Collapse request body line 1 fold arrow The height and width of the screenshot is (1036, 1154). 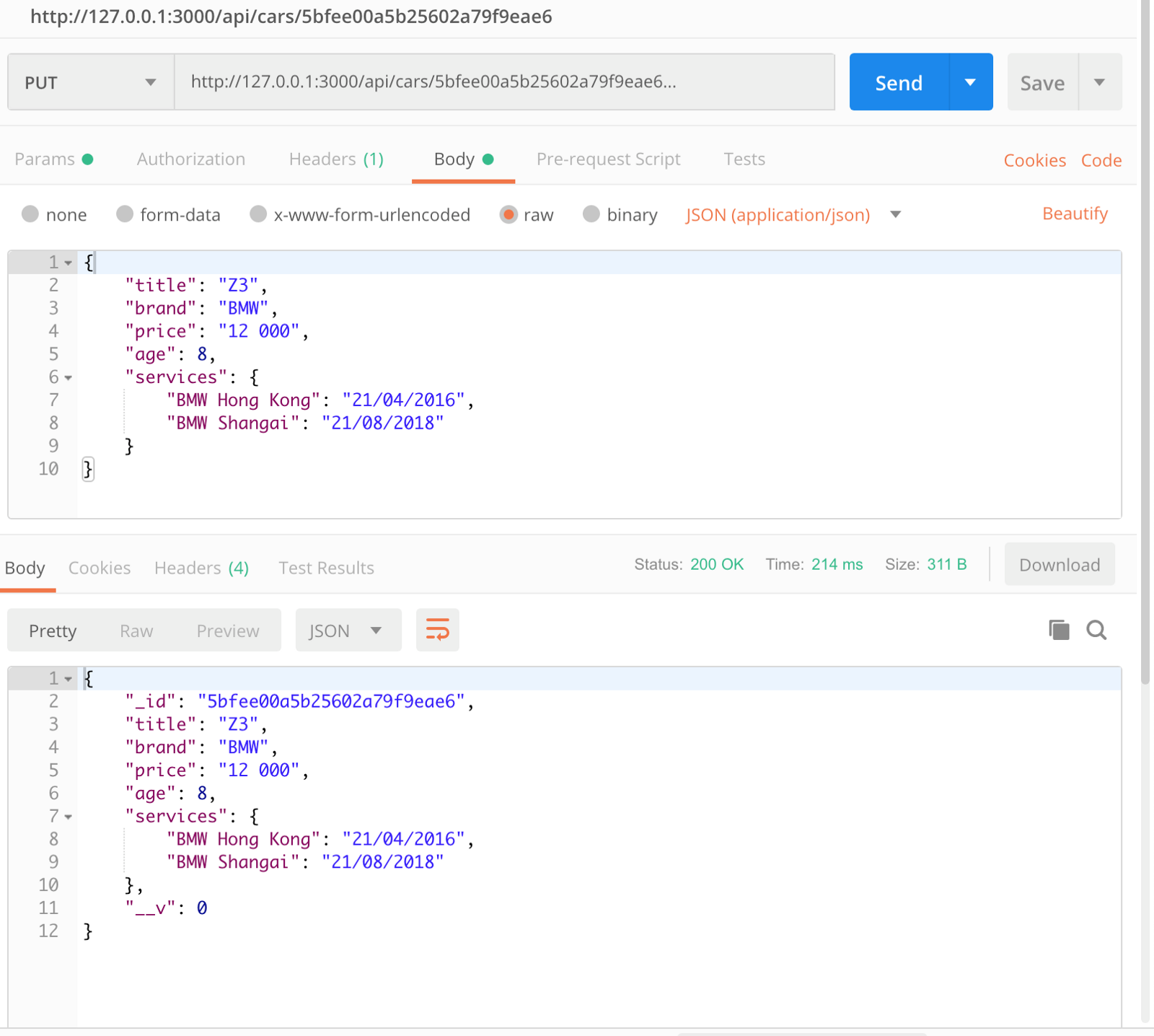pyautogui.click(x=69, y=263)
